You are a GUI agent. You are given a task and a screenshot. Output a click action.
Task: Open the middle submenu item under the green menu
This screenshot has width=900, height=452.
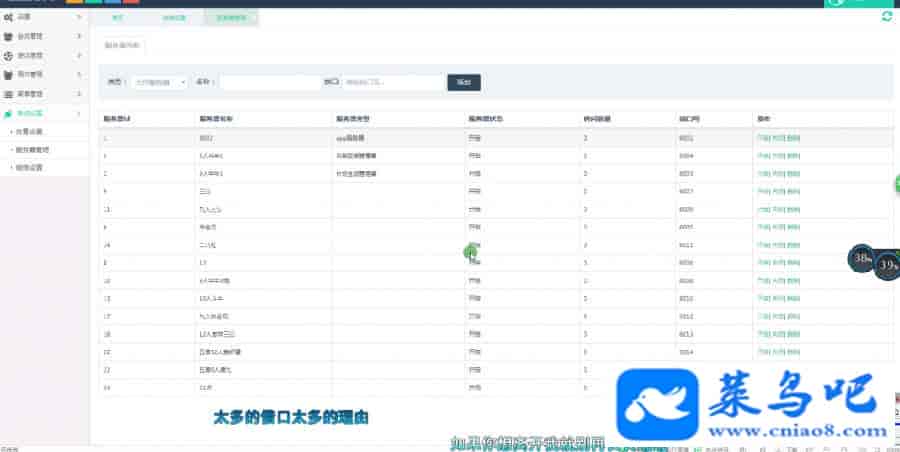pyautogui.click(x=32, y=149)
